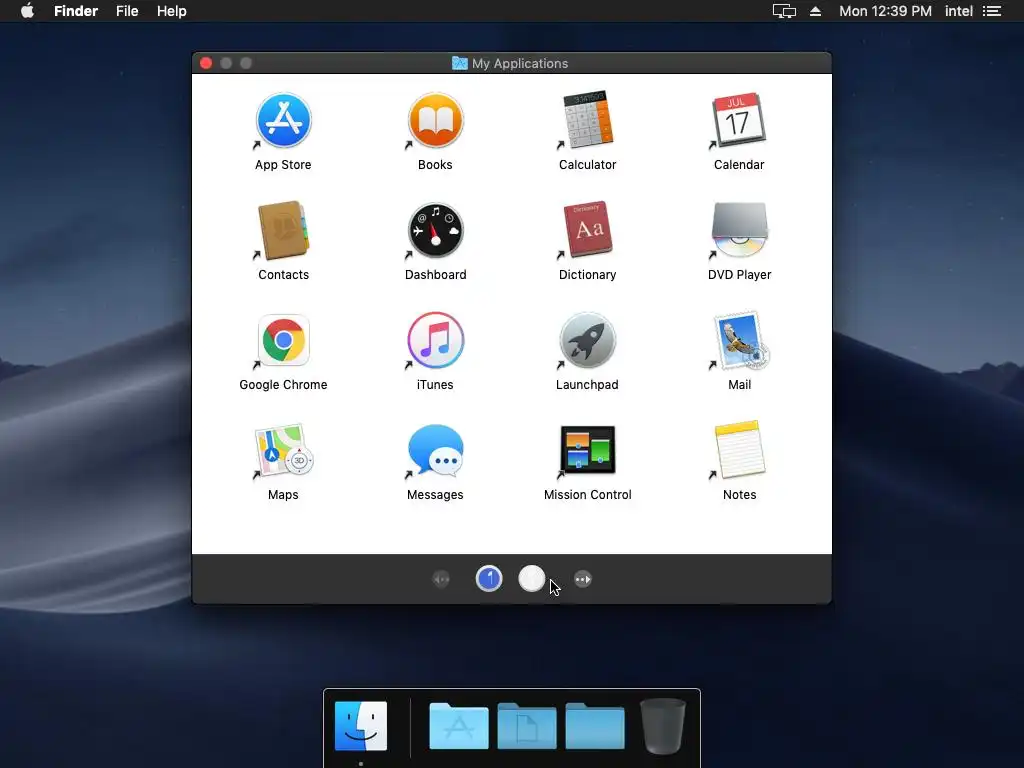Select the Dictionary book icon
The width and height of the screenshot is (1024, 768).
pyautogui.click(x=588, y=230)
